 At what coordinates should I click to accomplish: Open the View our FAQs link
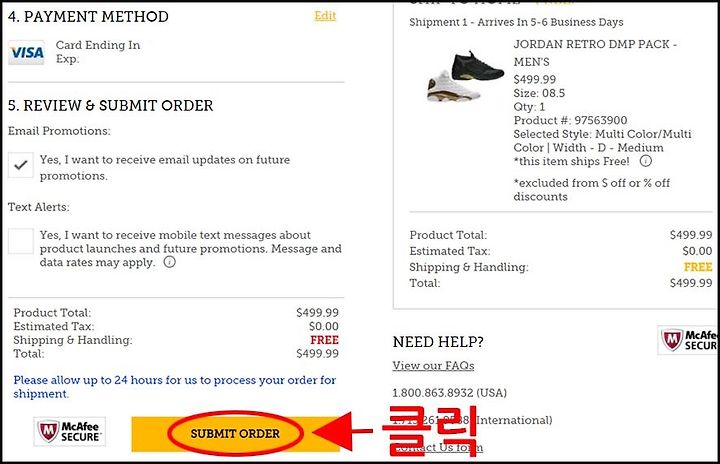(433, 365)
